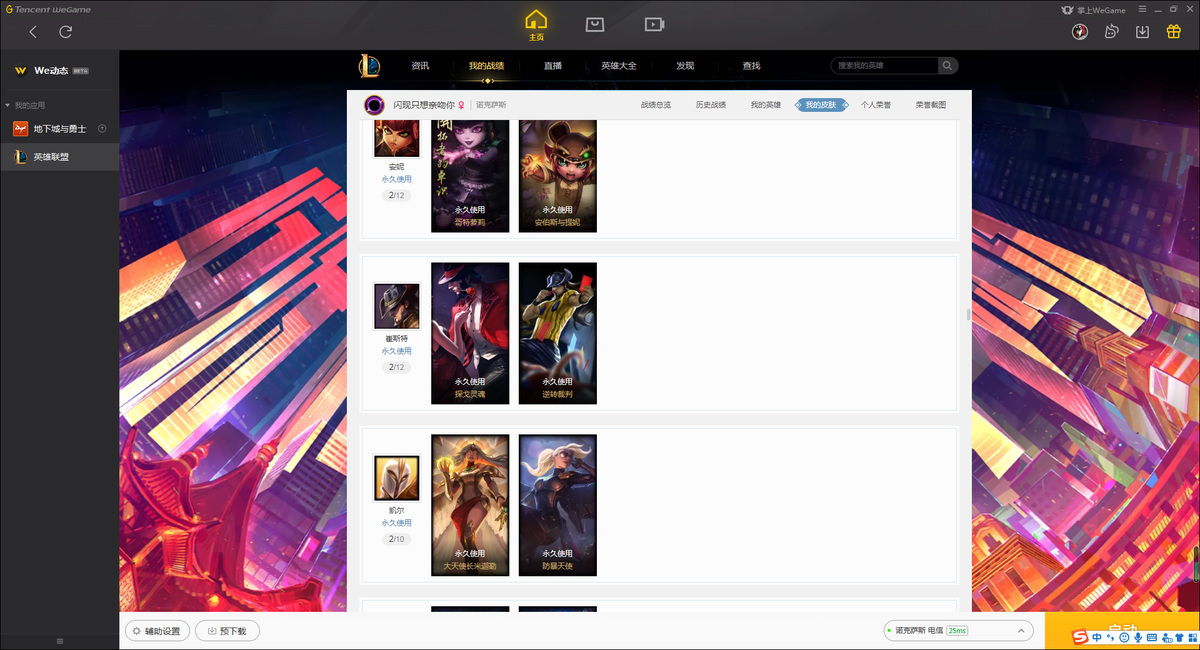
Task: Open the 主页 home tab
Action: pos(537,25)
